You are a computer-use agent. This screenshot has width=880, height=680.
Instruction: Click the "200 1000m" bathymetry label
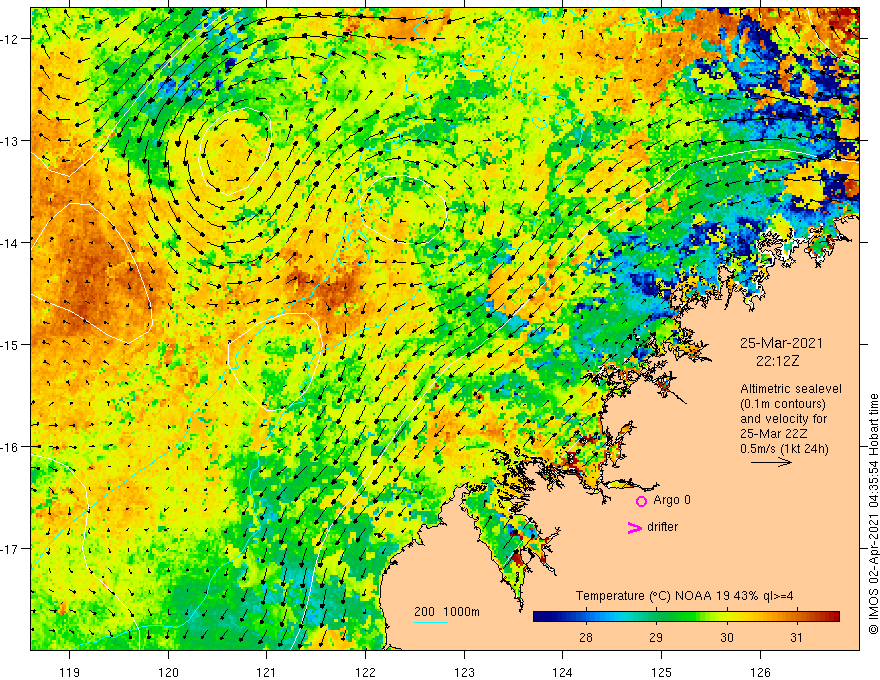tap(447, 612)
